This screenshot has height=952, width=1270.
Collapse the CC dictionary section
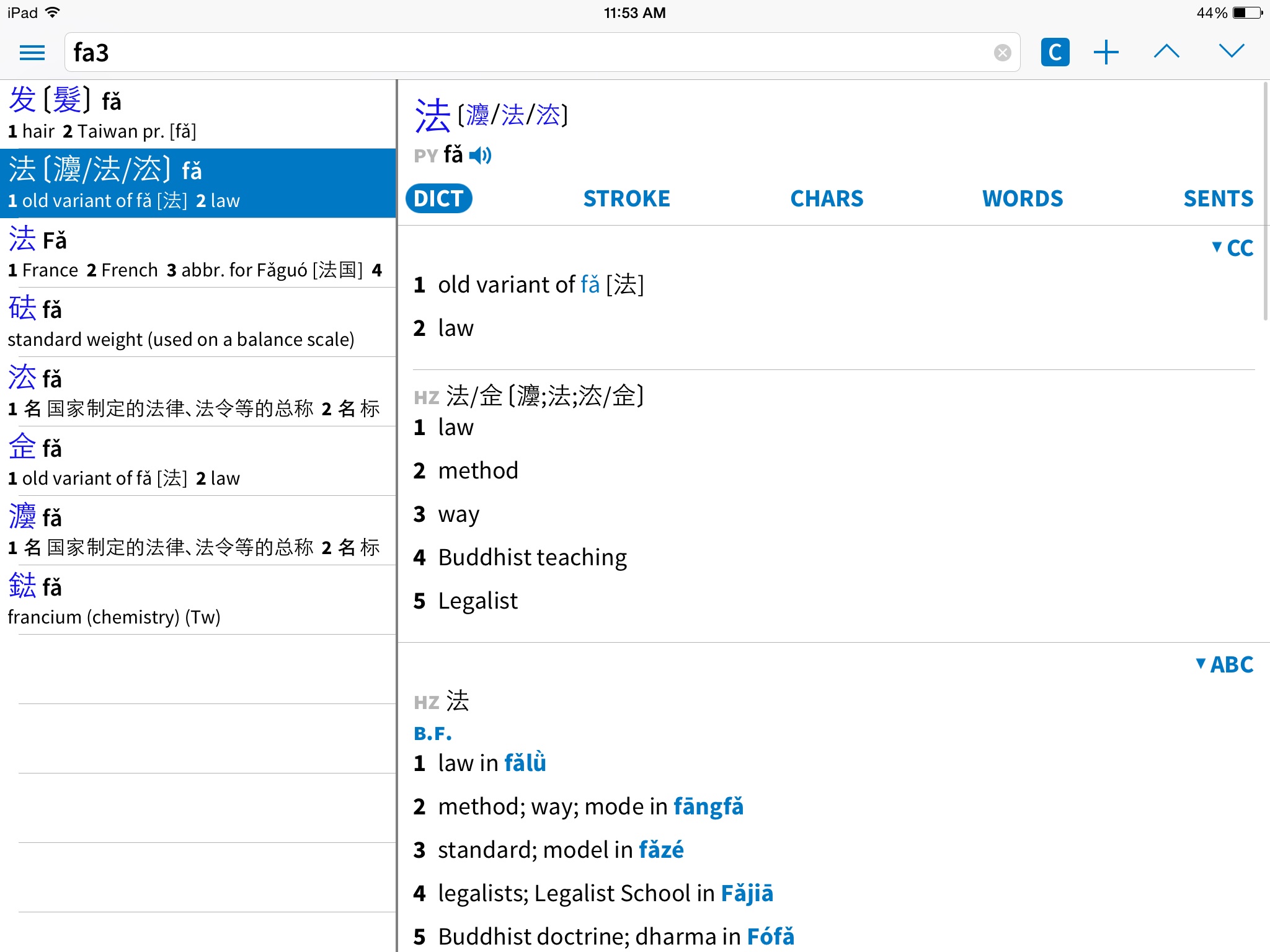(1233, 248)
